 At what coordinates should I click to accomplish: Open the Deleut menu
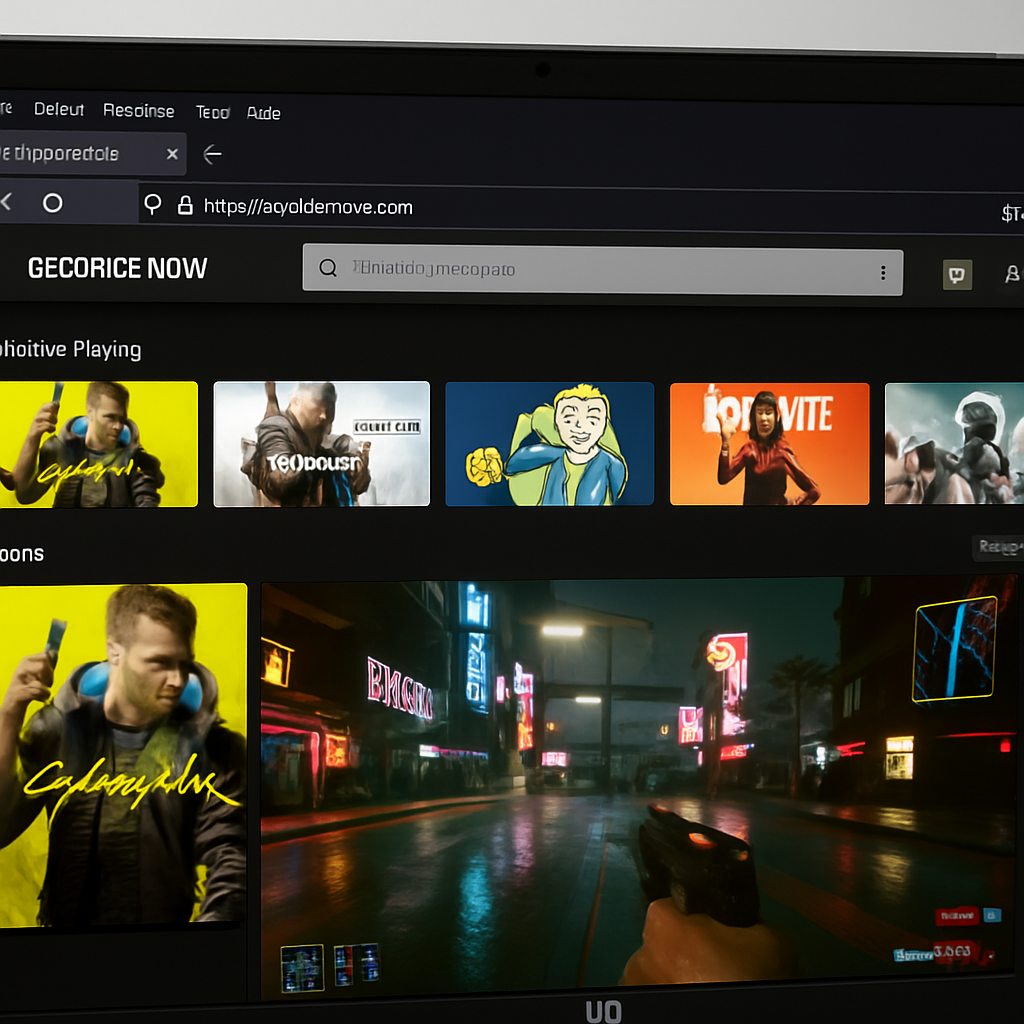coord(59,109)
